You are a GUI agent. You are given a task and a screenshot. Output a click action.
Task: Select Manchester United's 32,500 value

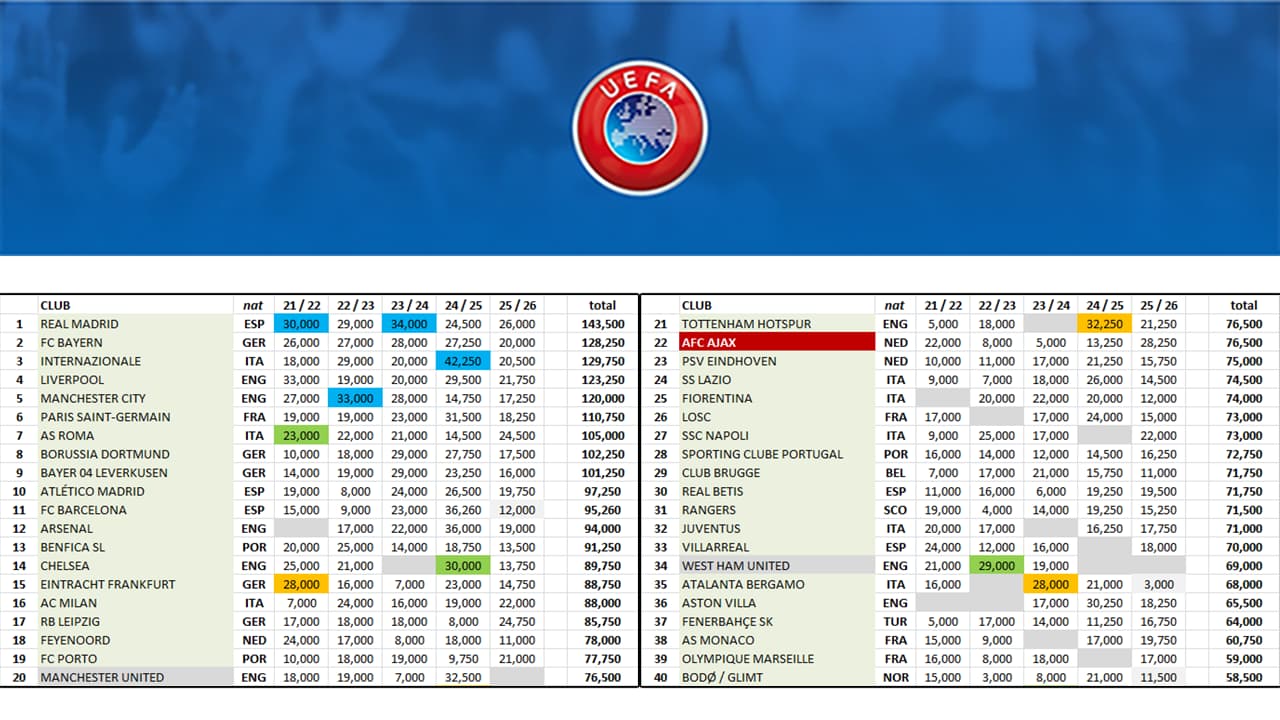463,677
